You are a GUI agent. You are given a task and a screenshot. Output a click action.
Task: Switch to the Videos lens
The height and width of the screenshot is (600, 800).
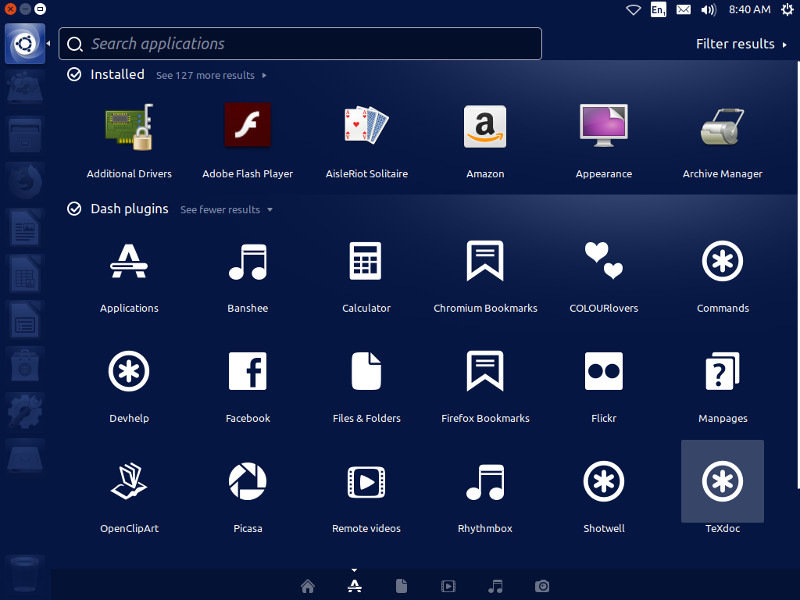coord(448,586)
